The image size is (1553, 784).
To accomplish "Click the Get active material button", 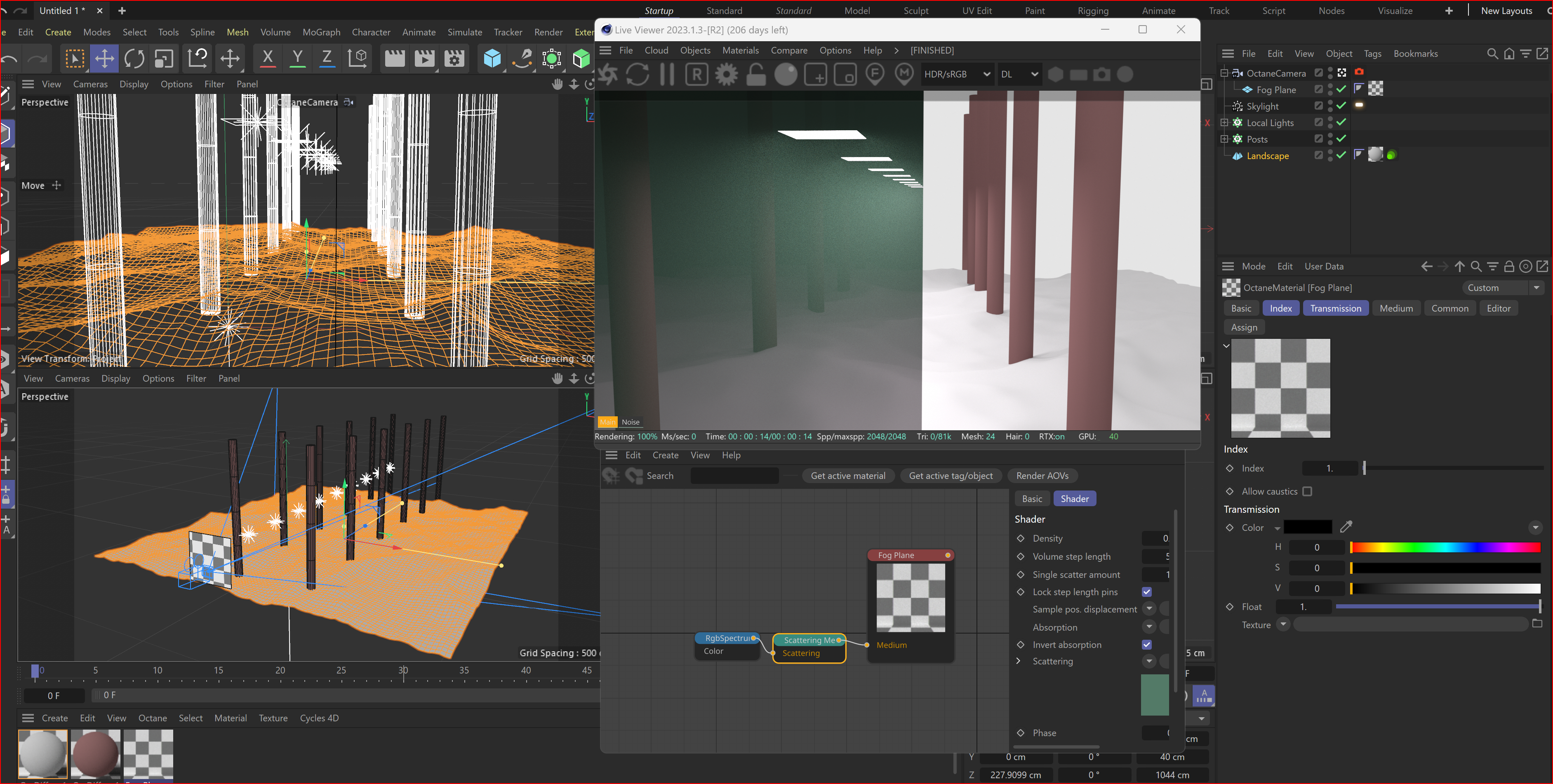I will point(848,475).
